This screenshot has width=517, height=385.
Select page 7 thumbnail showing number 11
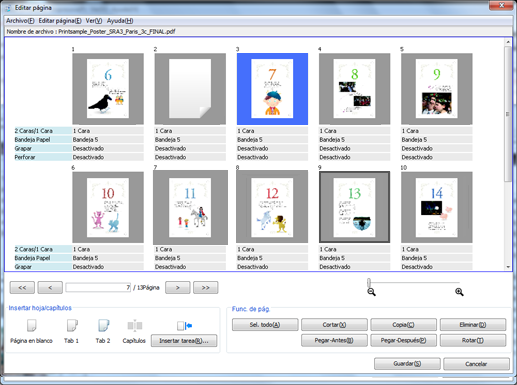(x=190, y=207)
